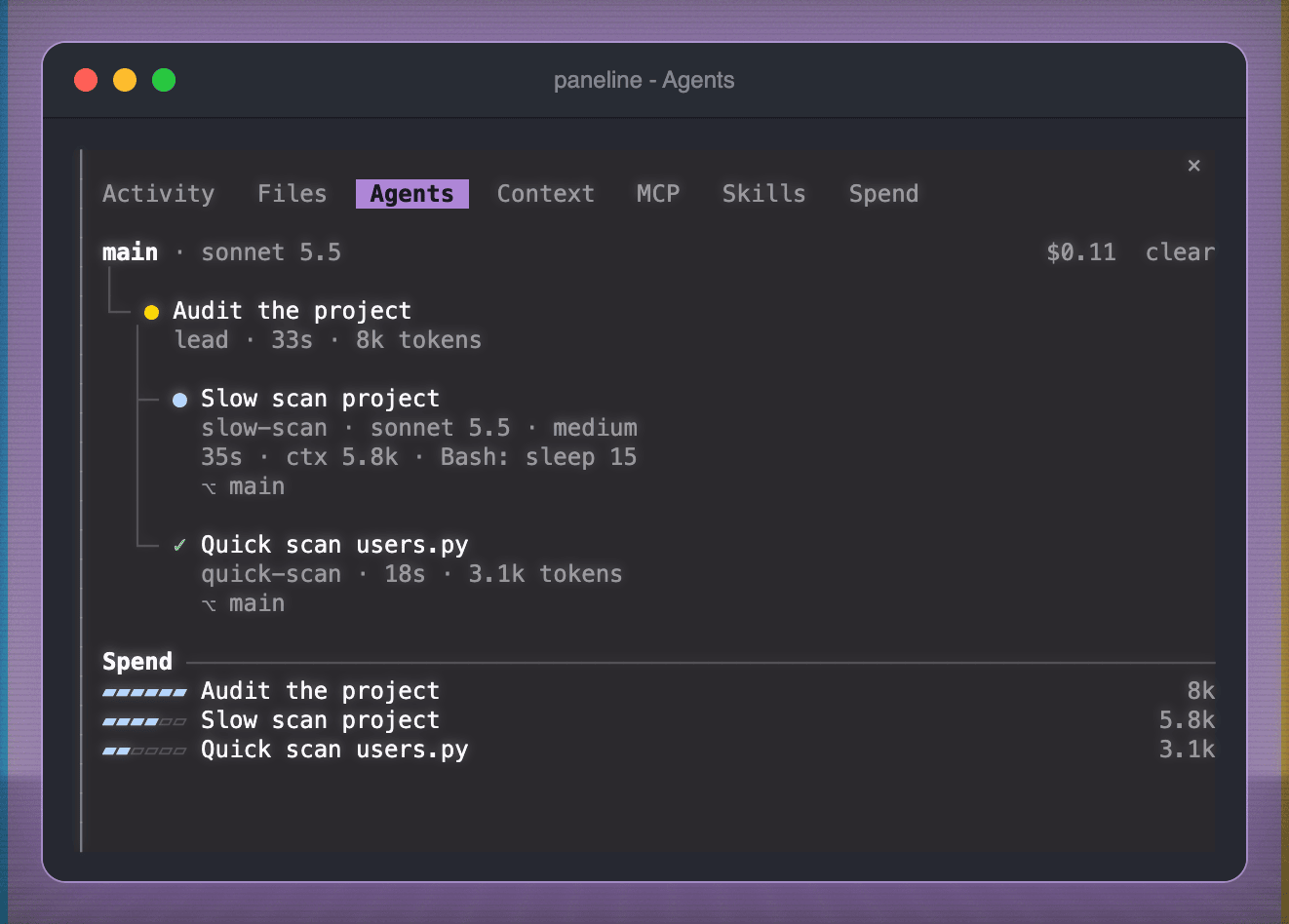Click the sonnet 5.5 model label beside main
Image resolution: width=1289 pixels, height=924 pixels.
click(271, 252)
